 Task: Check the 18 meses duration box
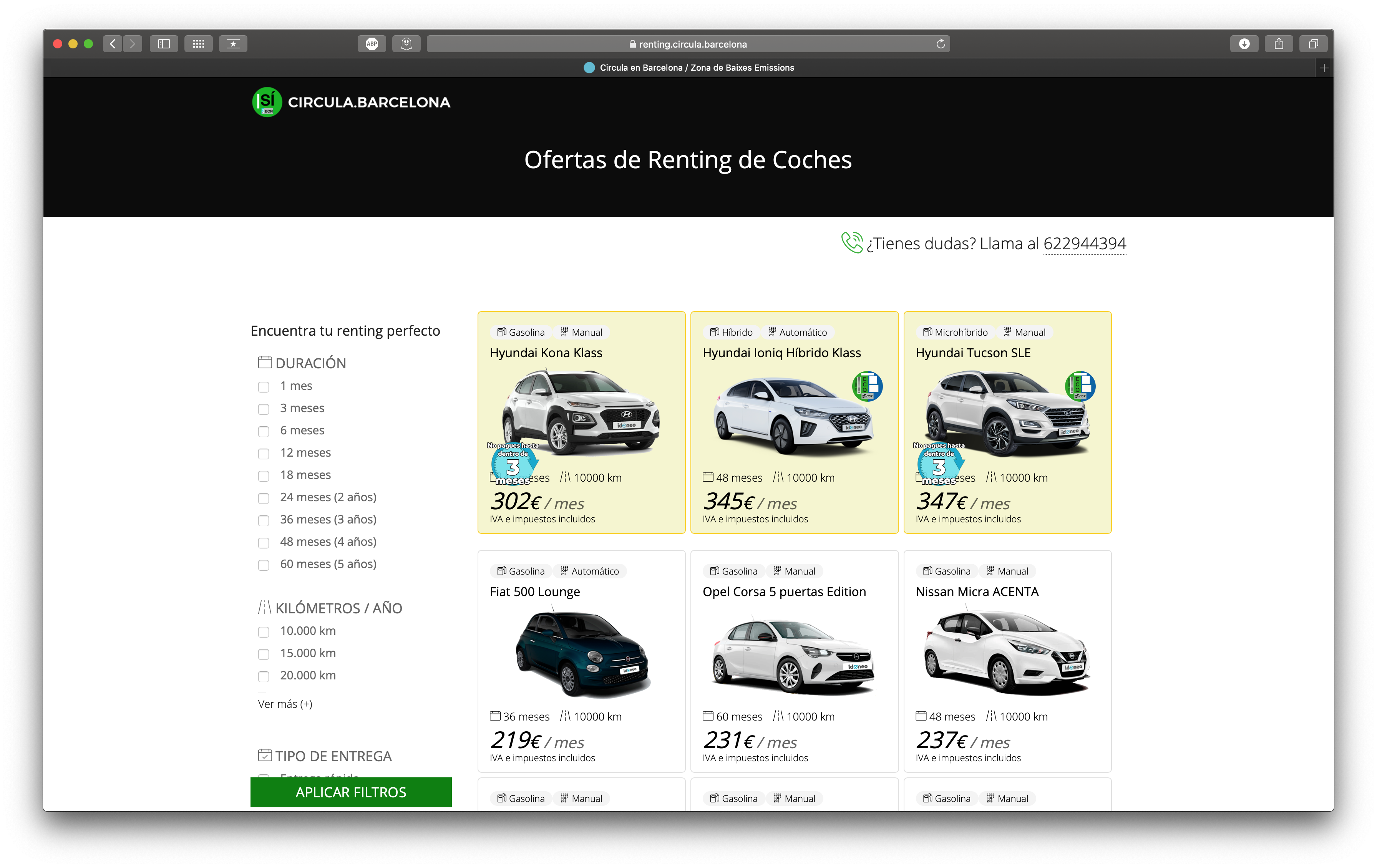(x=264, y=476)
